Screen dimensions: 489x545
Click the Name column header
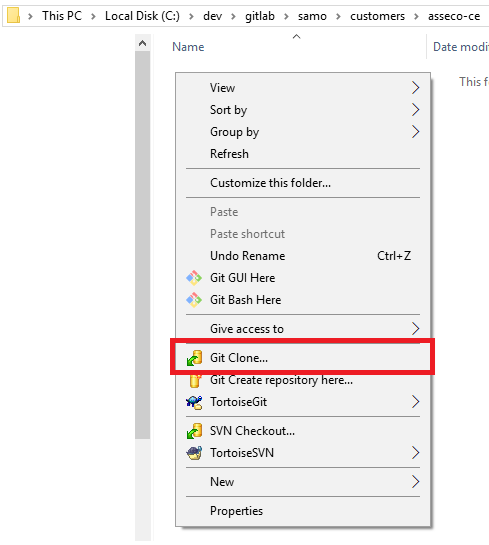pos(188,47)
